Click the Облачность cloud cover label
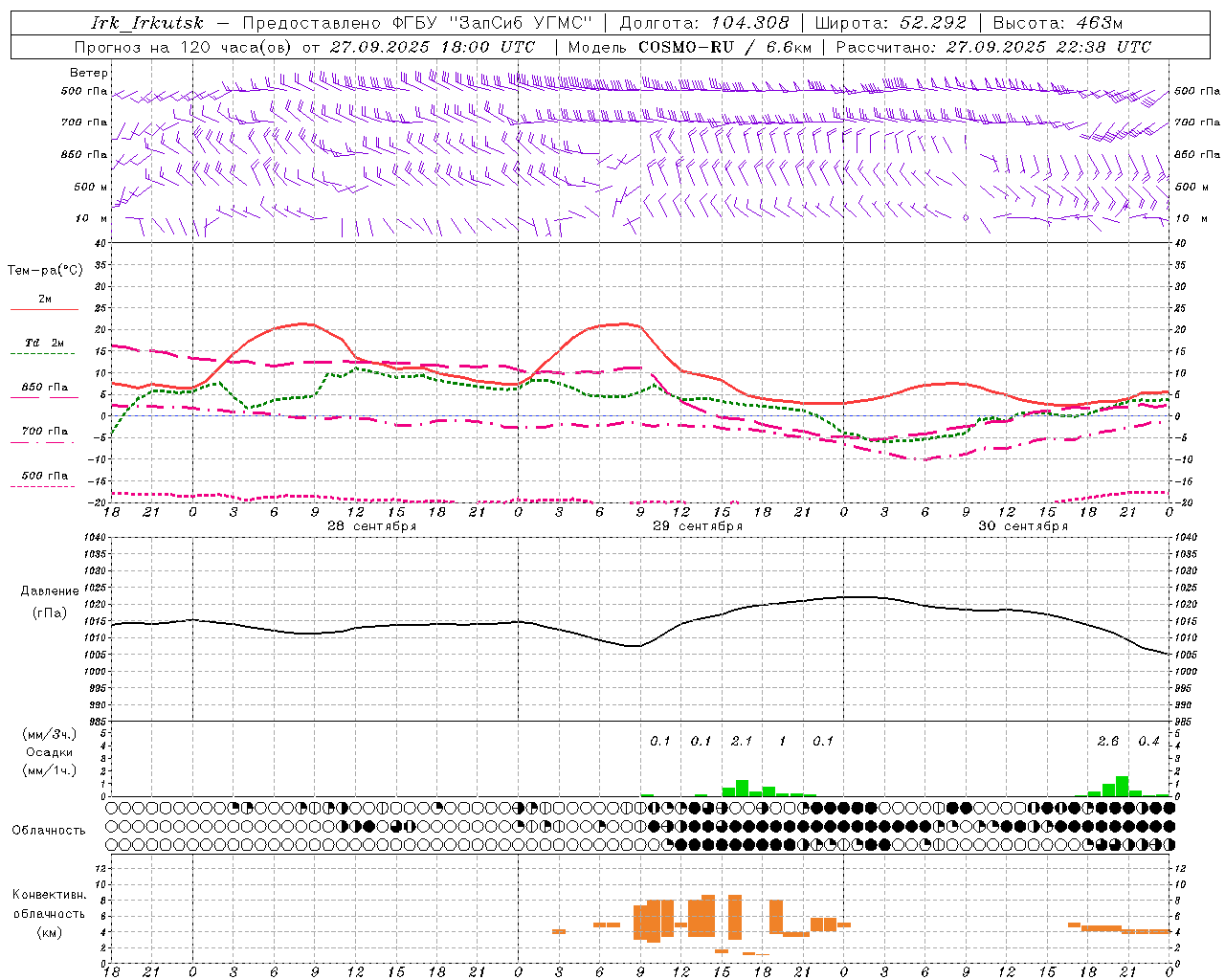The width and height of the screenshot is (1225, 980). coord(49,830)
